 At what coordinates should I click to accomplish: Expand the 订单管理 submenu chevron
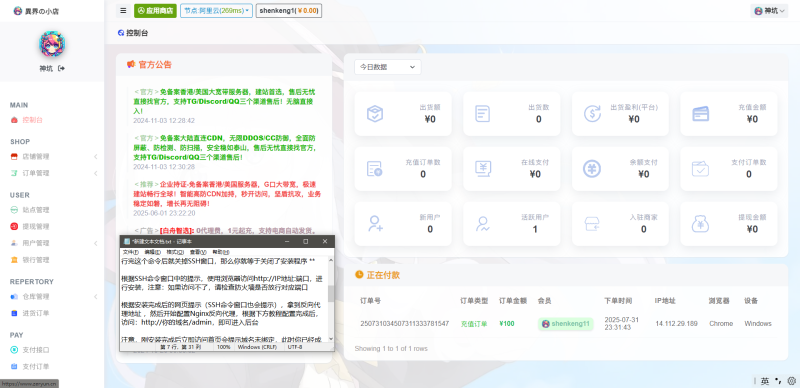click(95, 174)
